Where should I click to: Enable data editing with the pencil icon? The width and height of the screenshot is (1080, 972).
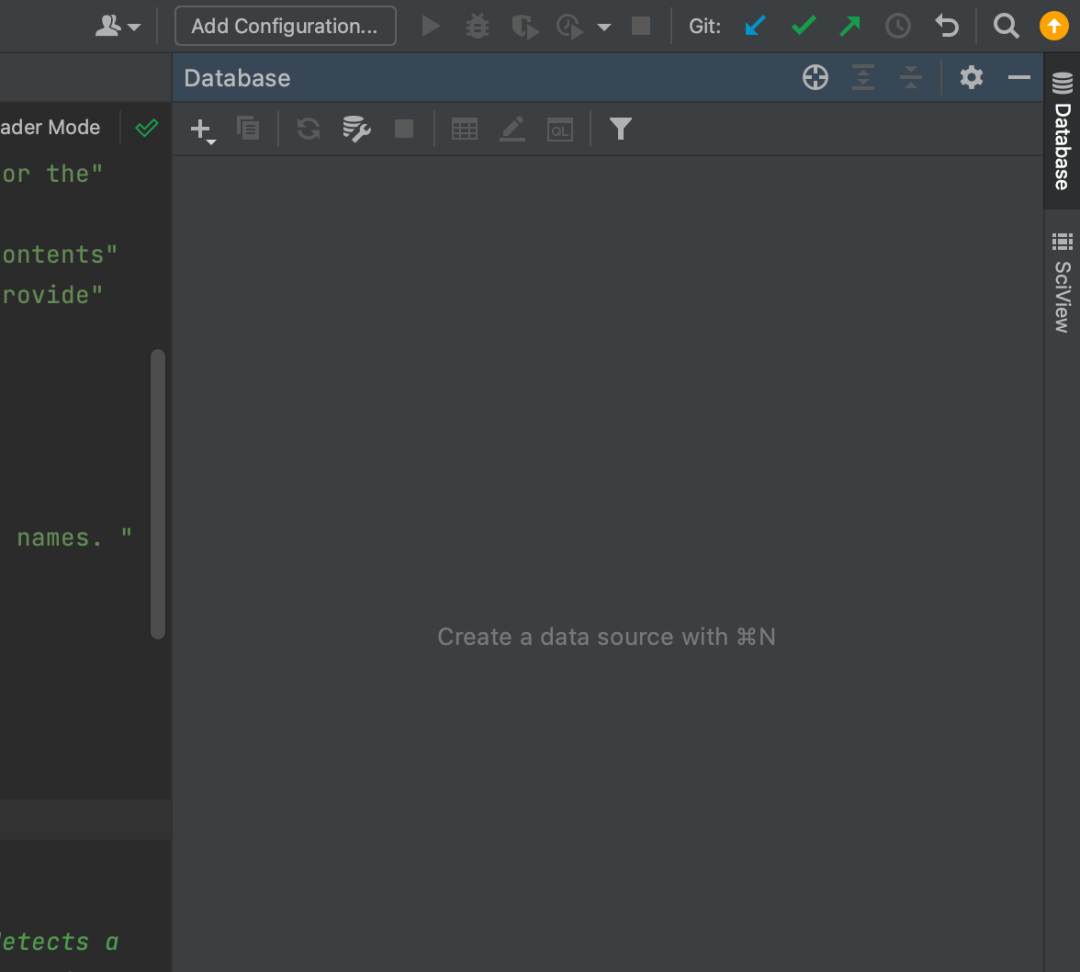point(512,128)
